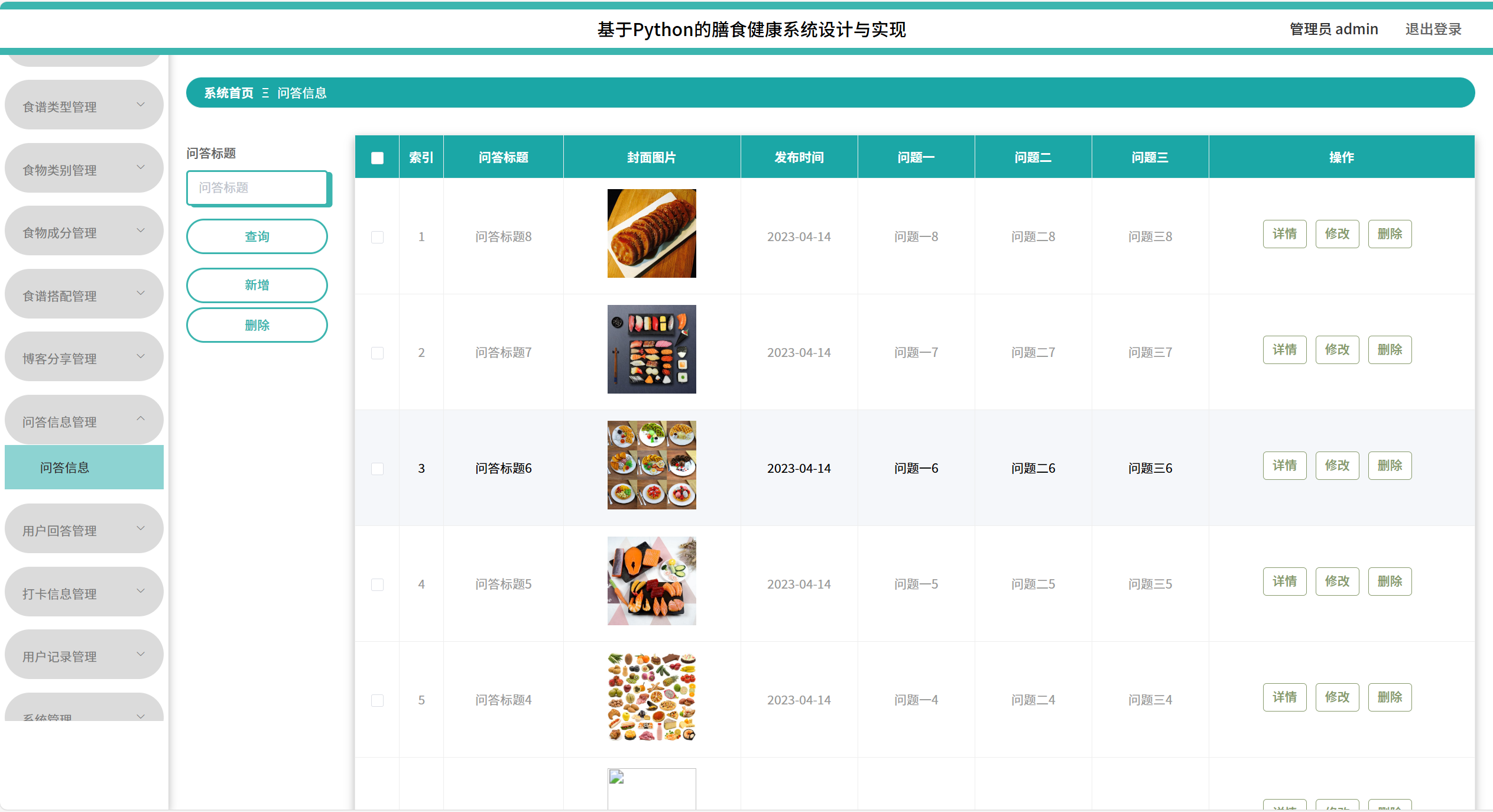Click the 查询 search button
Image resolution: width=1493 pixels, height=812 pixels.
[x=257, y=236]
